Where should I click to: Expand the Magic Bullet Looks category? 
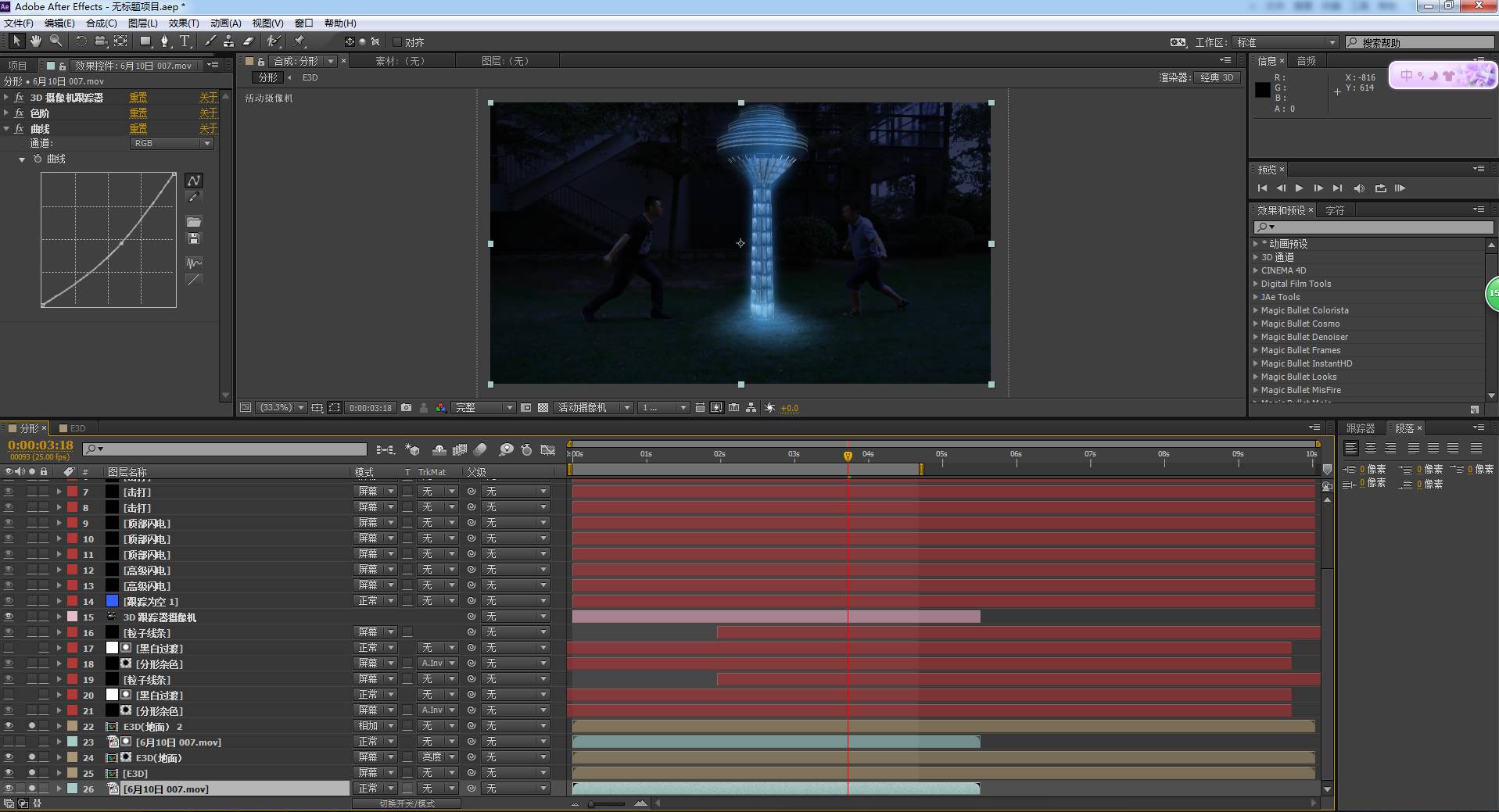1256,377
